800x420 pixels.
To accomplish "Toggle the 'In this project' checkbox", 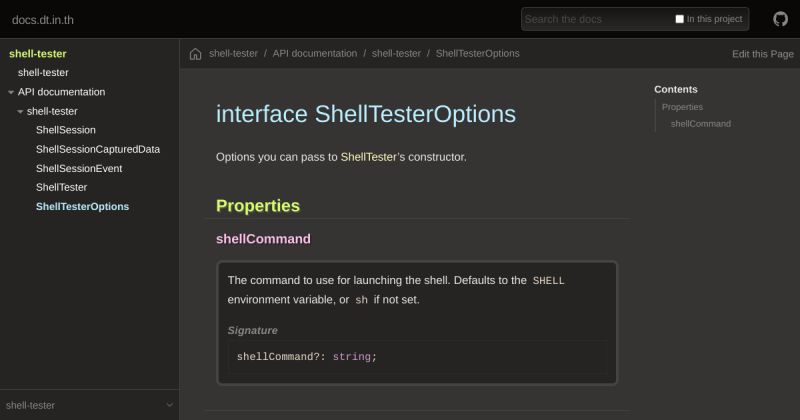I will [x=680, y=19].
